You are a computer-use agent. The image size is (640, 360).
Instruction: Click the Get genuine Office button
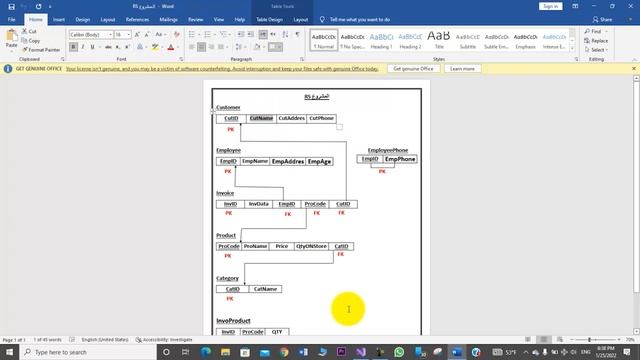[413, 69]
